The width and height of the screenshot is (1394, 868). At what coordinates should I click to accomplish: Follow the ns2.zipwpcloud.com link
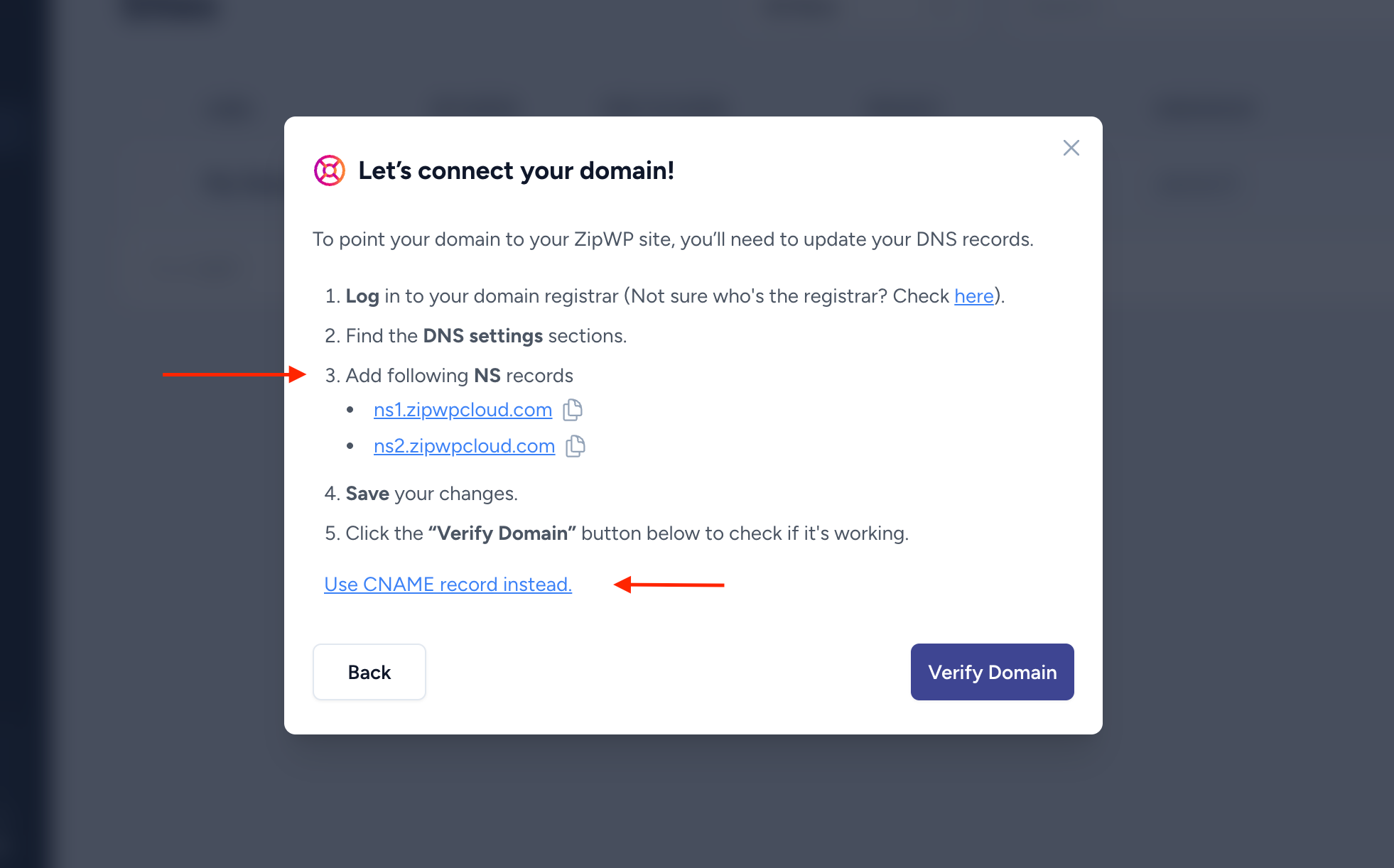[x=464, y=446]
